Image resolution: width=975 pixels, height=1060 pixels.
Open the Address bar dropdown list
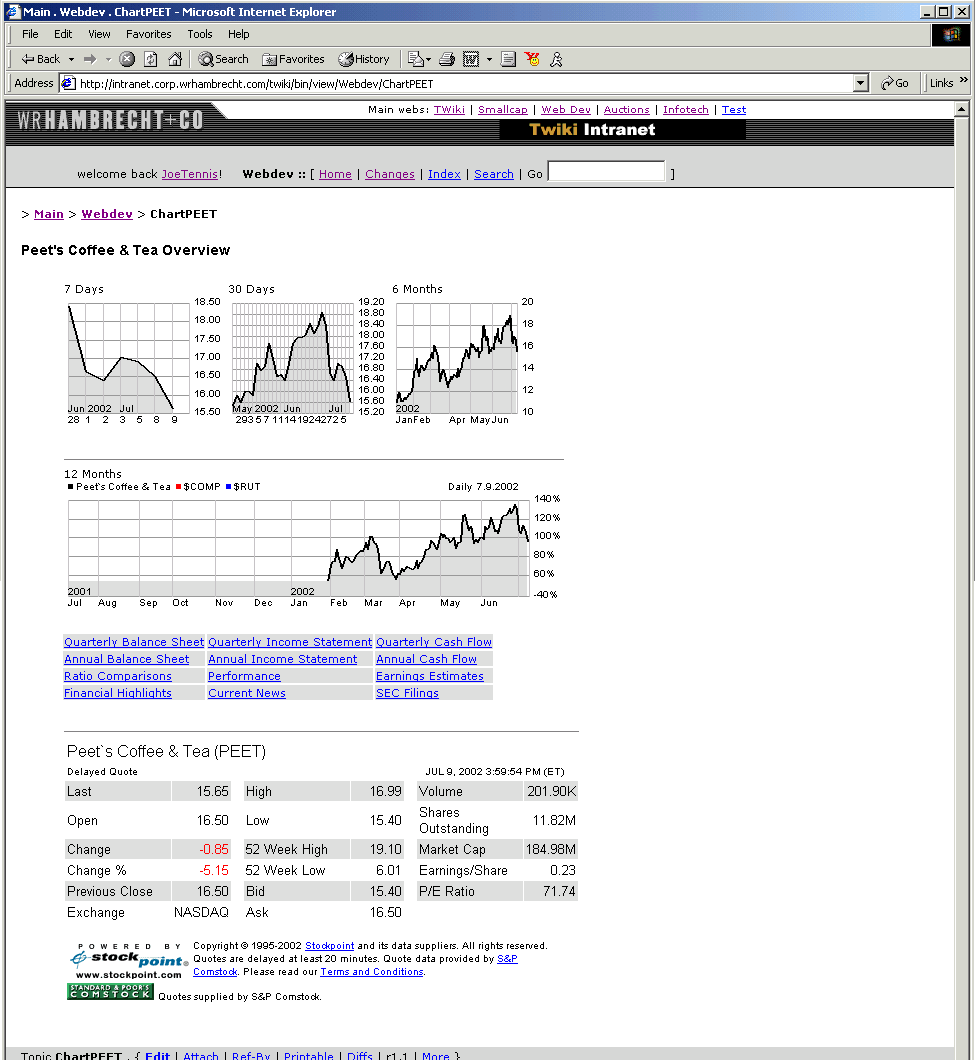(x=861, y=84)
